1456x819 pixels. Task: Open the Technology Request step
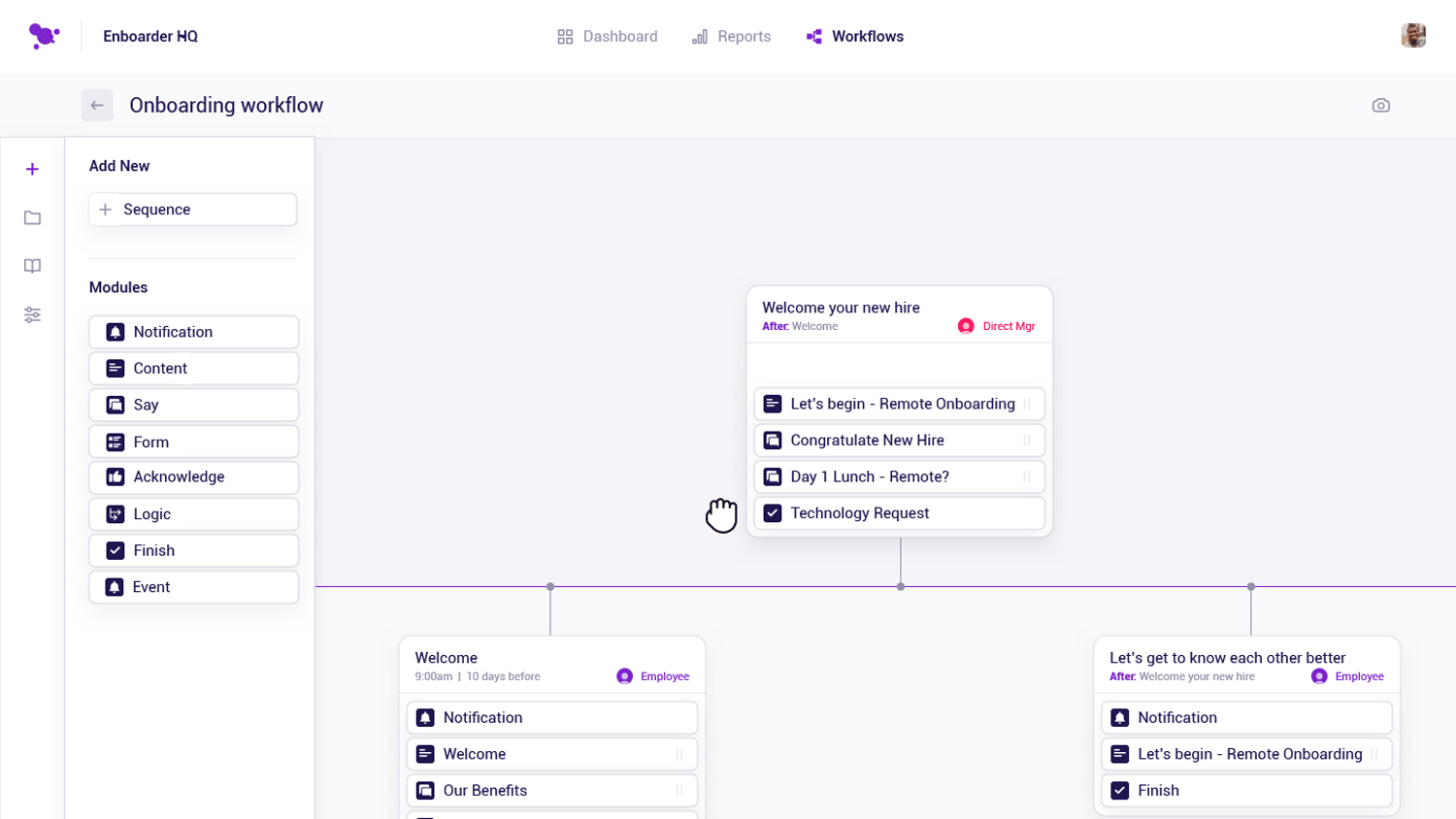point(900,513)
